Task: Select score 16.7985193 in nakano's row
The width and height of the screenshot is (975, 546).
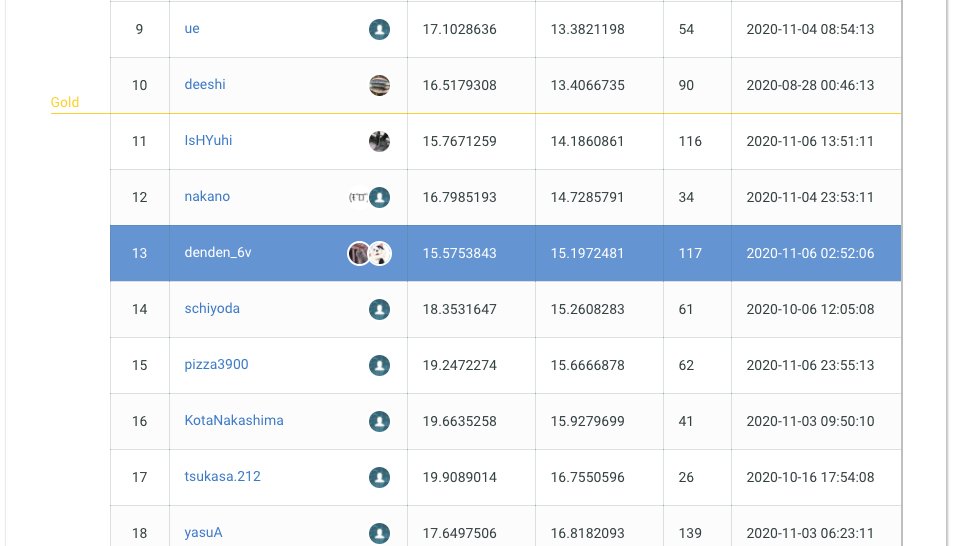Action: click(460, 197)
